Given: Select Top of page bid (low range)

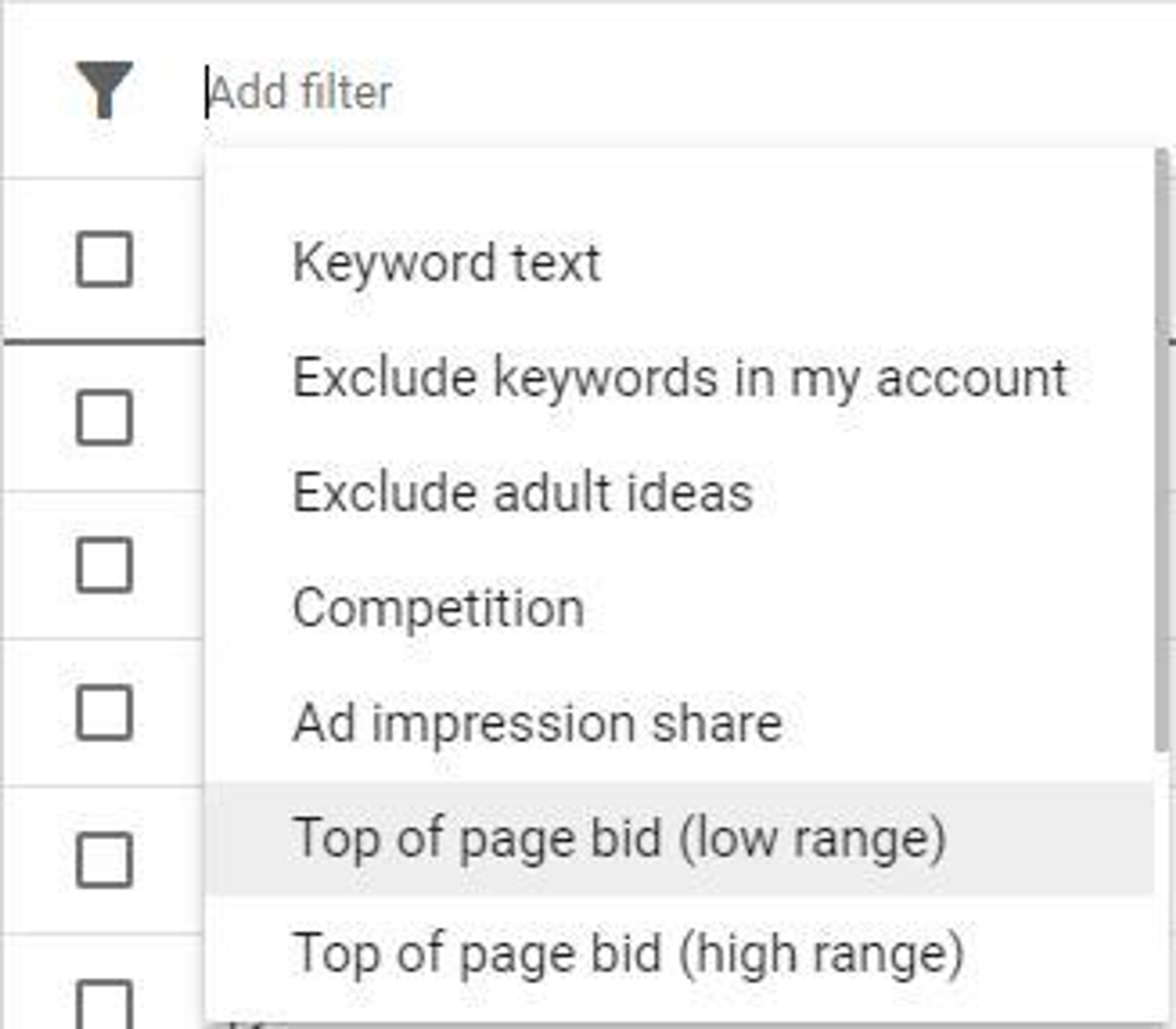Looking at the screenshot, I should coord(679,838).
